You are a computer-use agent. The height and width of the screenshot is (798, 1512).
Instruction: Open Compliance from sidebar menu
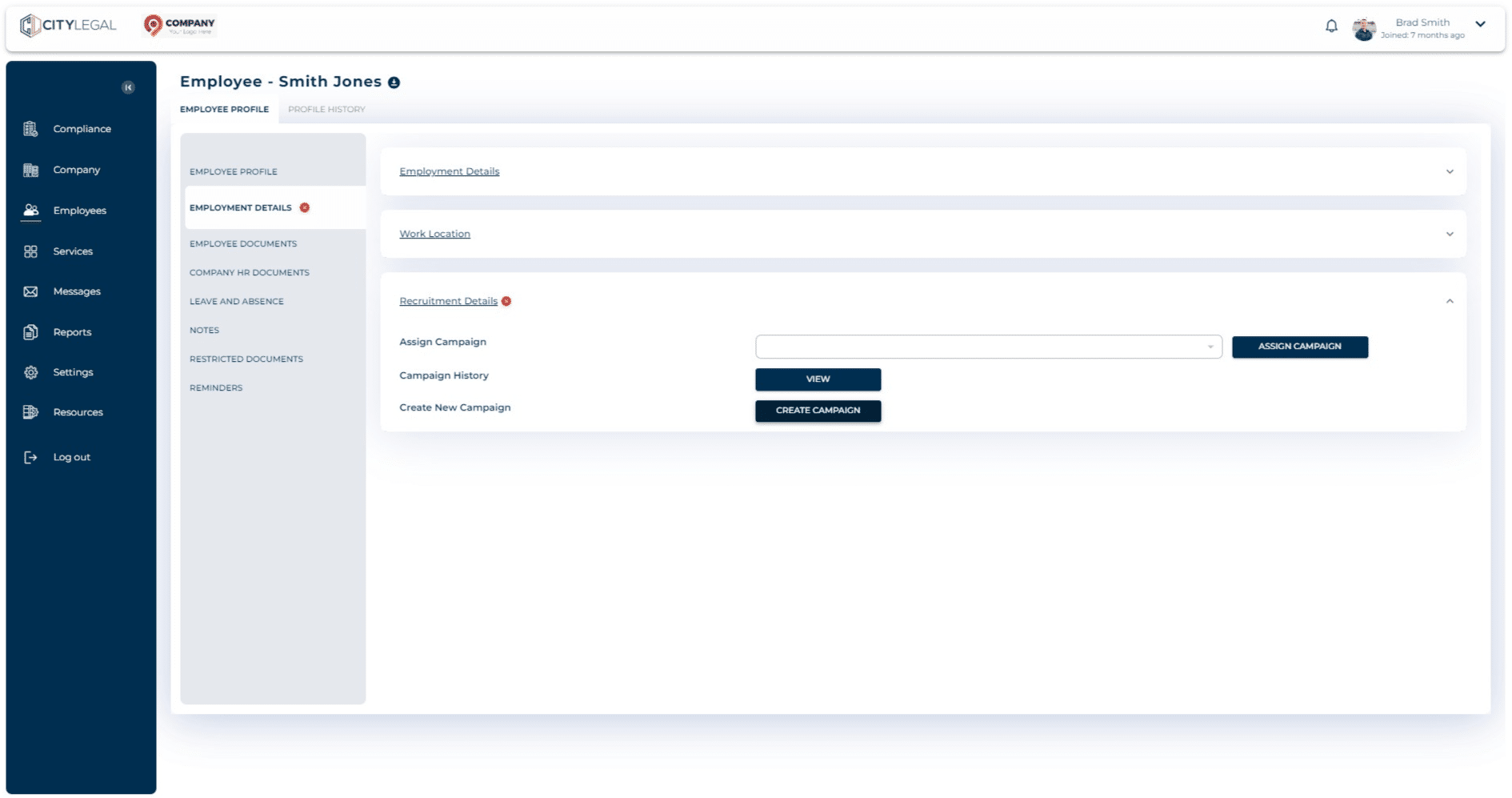tap(82, 129)
